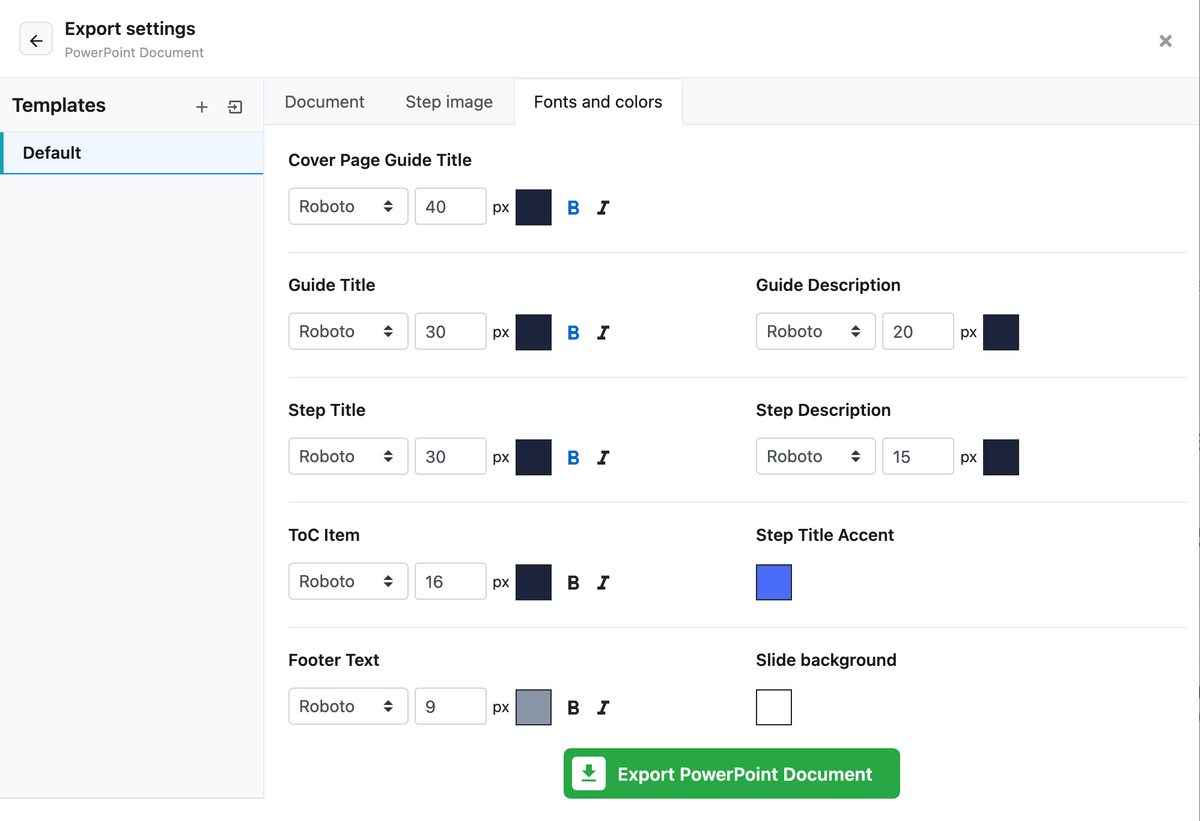Toggle italic for Step Title
This screenshot has height=821, width=1200.
click(x=603, y=458)
